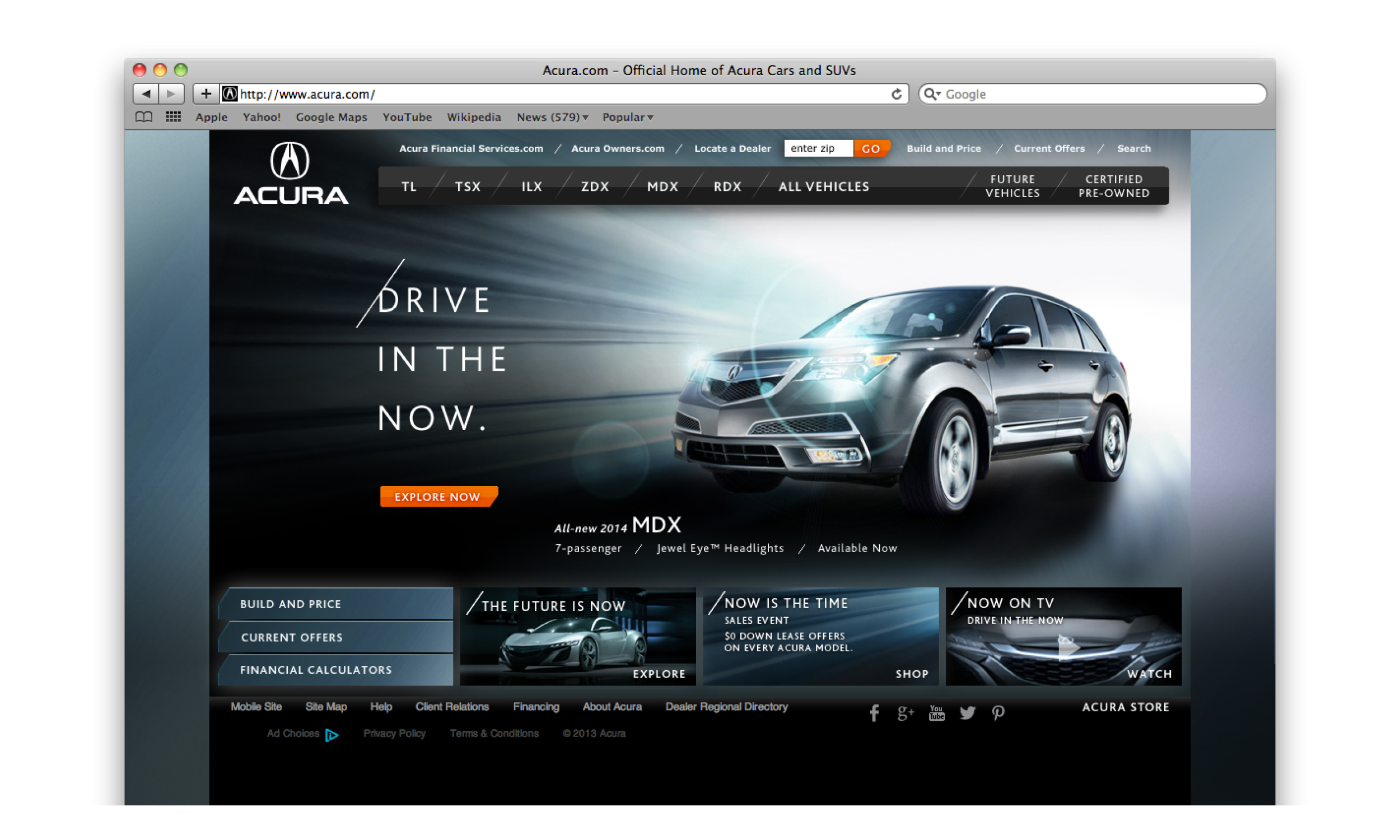
Task: Open the Reading List book icon
Action: pyautogui.click(x=144, y=117)
